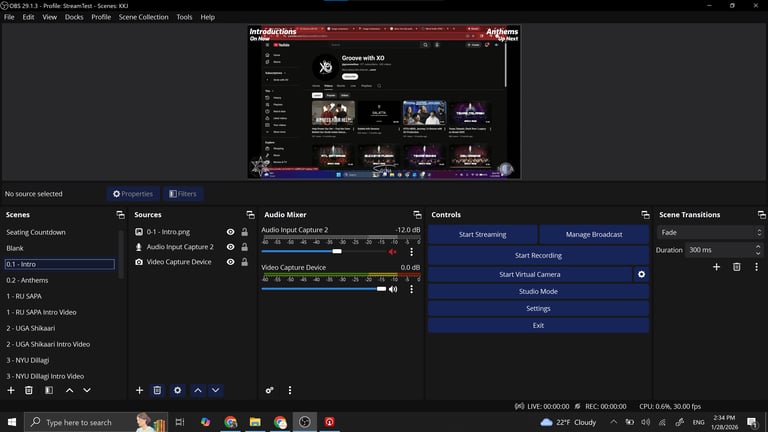768x432 pixels.
Task: Move scene up with arrow icon
Action: click(70, 390)
